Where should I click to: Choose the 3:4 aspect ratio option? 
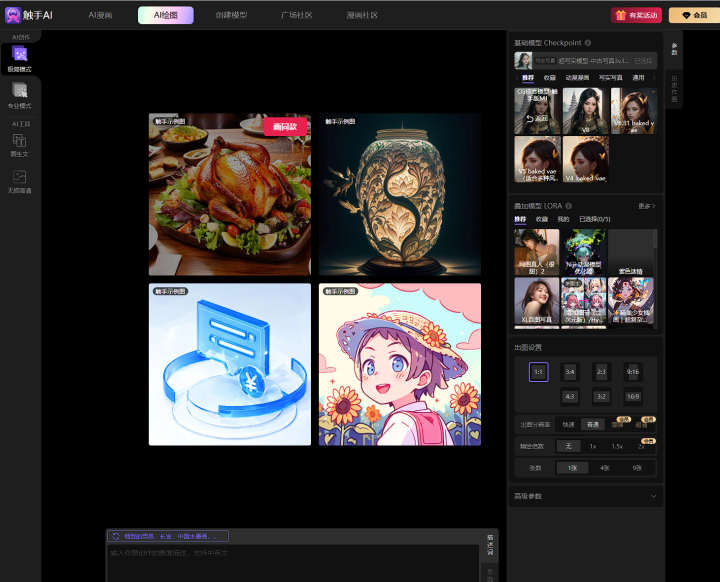(569, 372)
